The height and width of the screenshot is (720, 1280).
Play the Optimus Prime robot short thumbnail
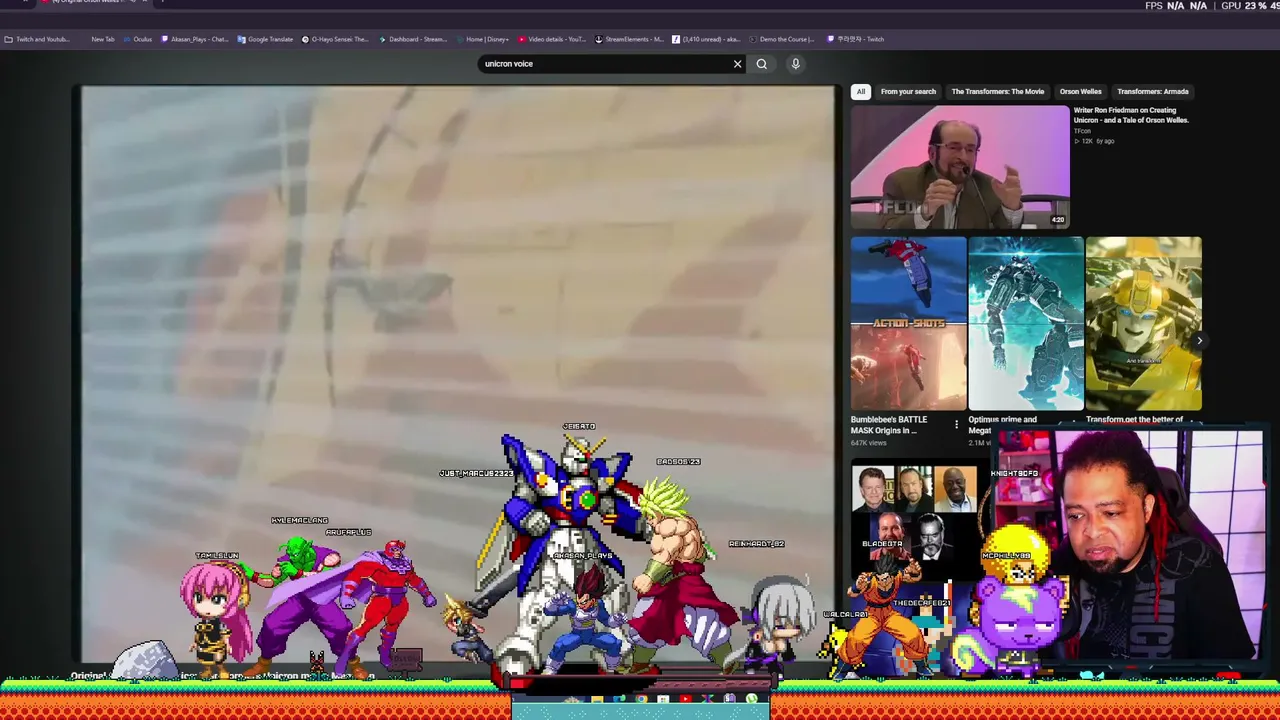1025,324
